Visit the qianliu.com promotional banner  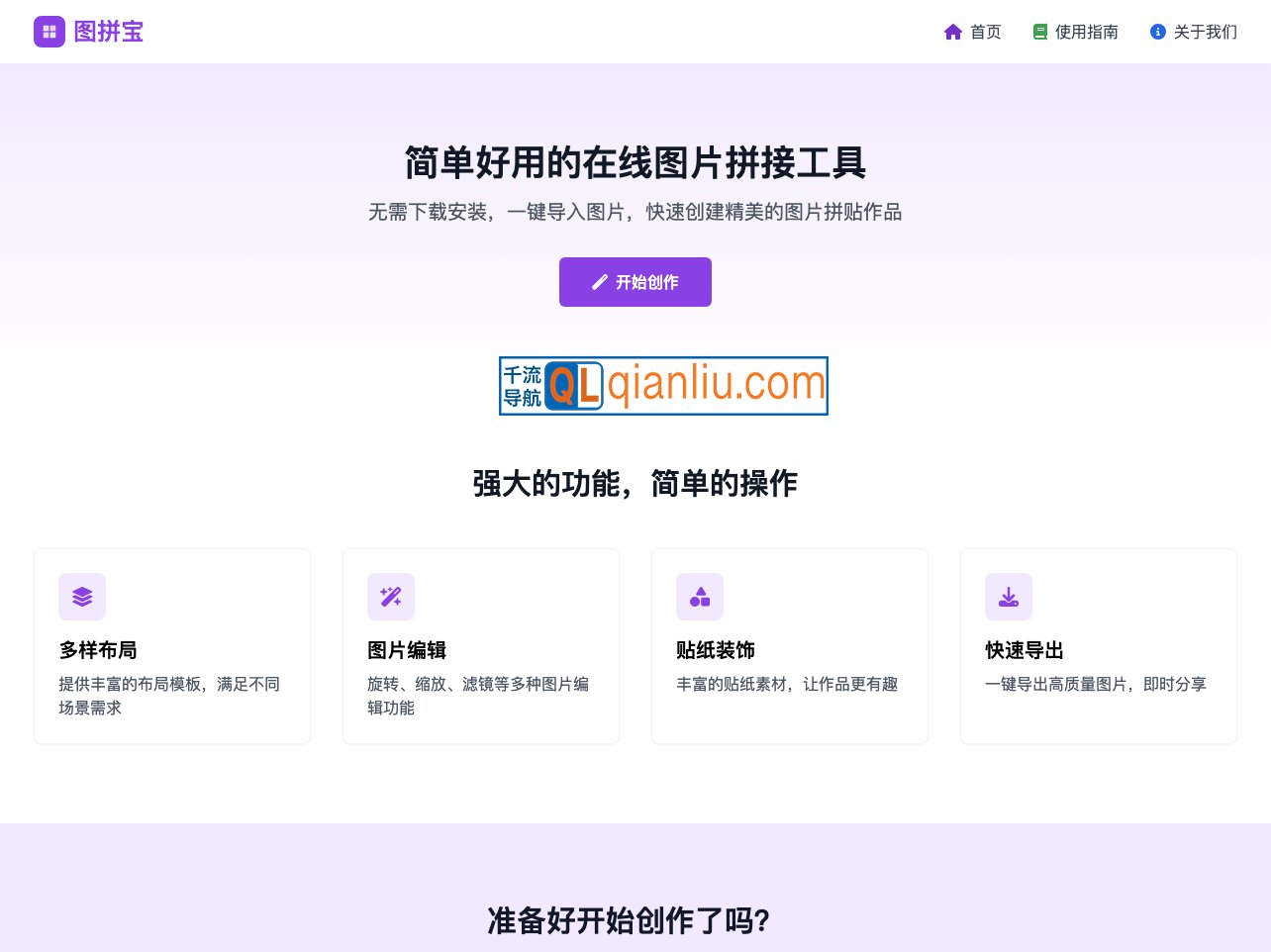tap(663, 386)
